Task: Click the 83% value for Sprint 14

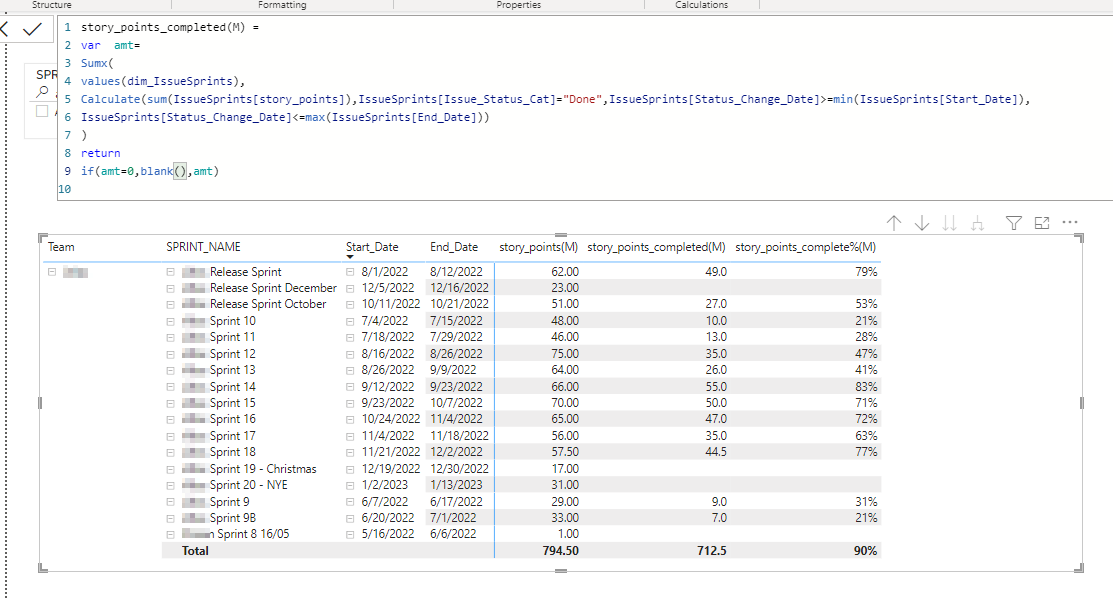Action: [x=866, y=387]
